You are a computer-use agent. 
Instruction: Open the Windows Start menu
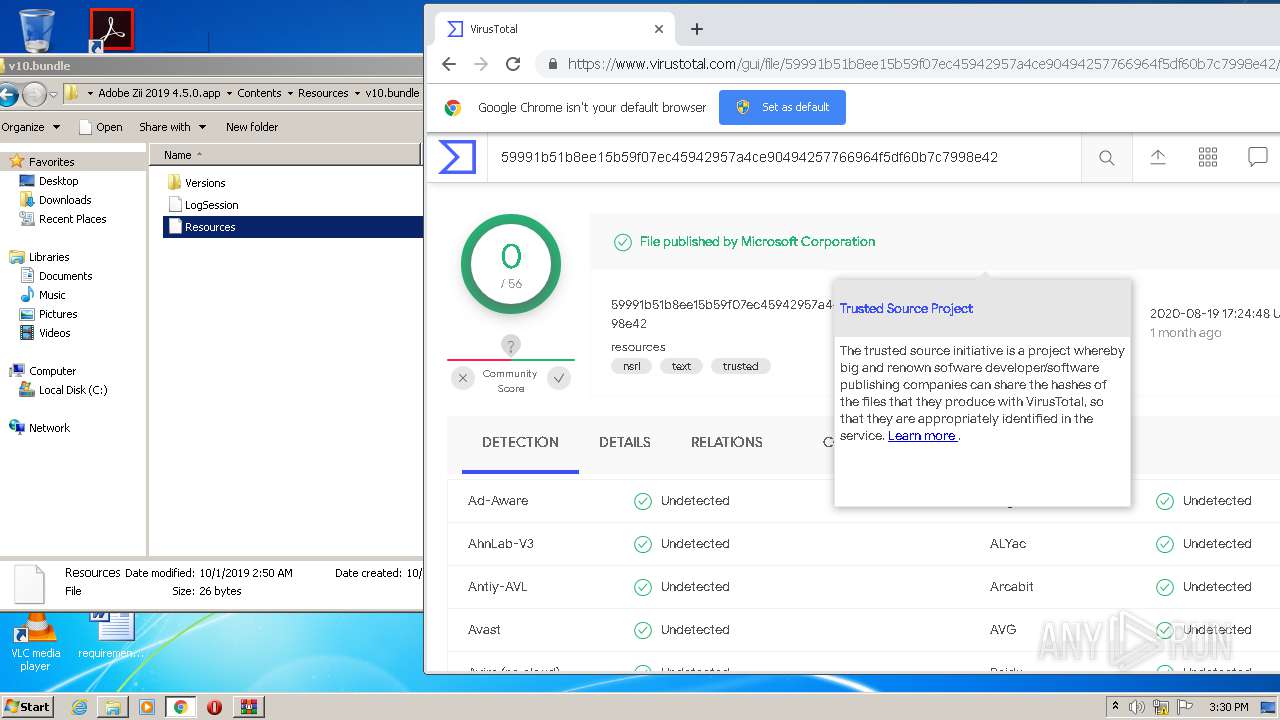click(27, 706)
